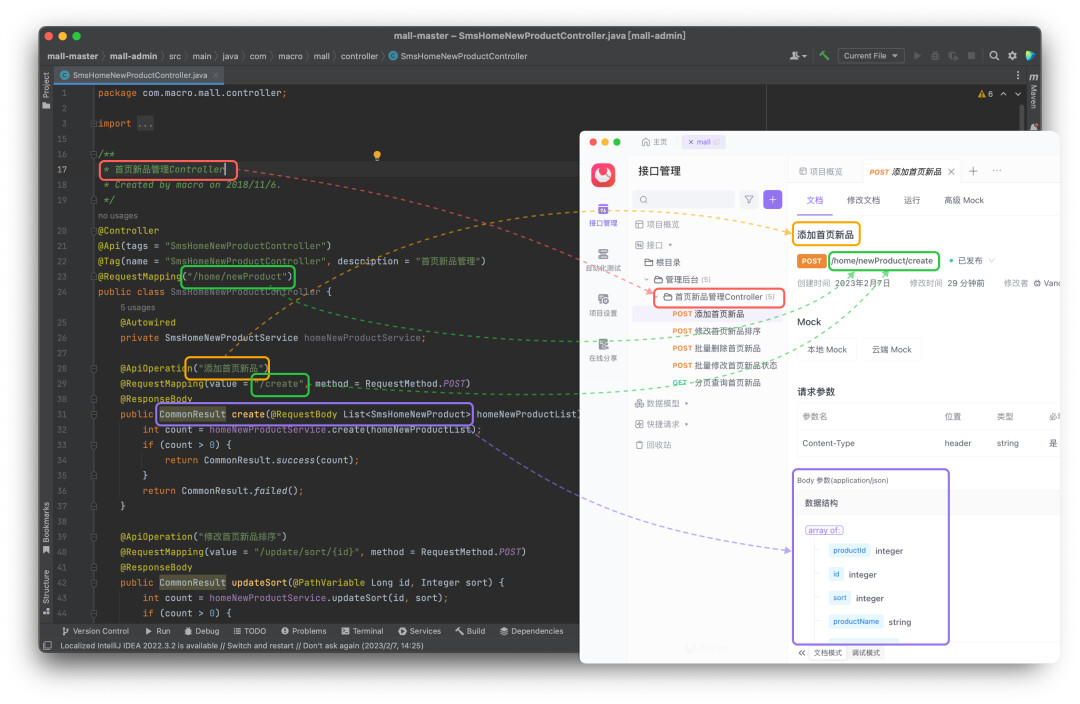This screenshot has height=704, width=1080.
Task: Open IDE settings with the gear icon
Action: click(1012, 56)
